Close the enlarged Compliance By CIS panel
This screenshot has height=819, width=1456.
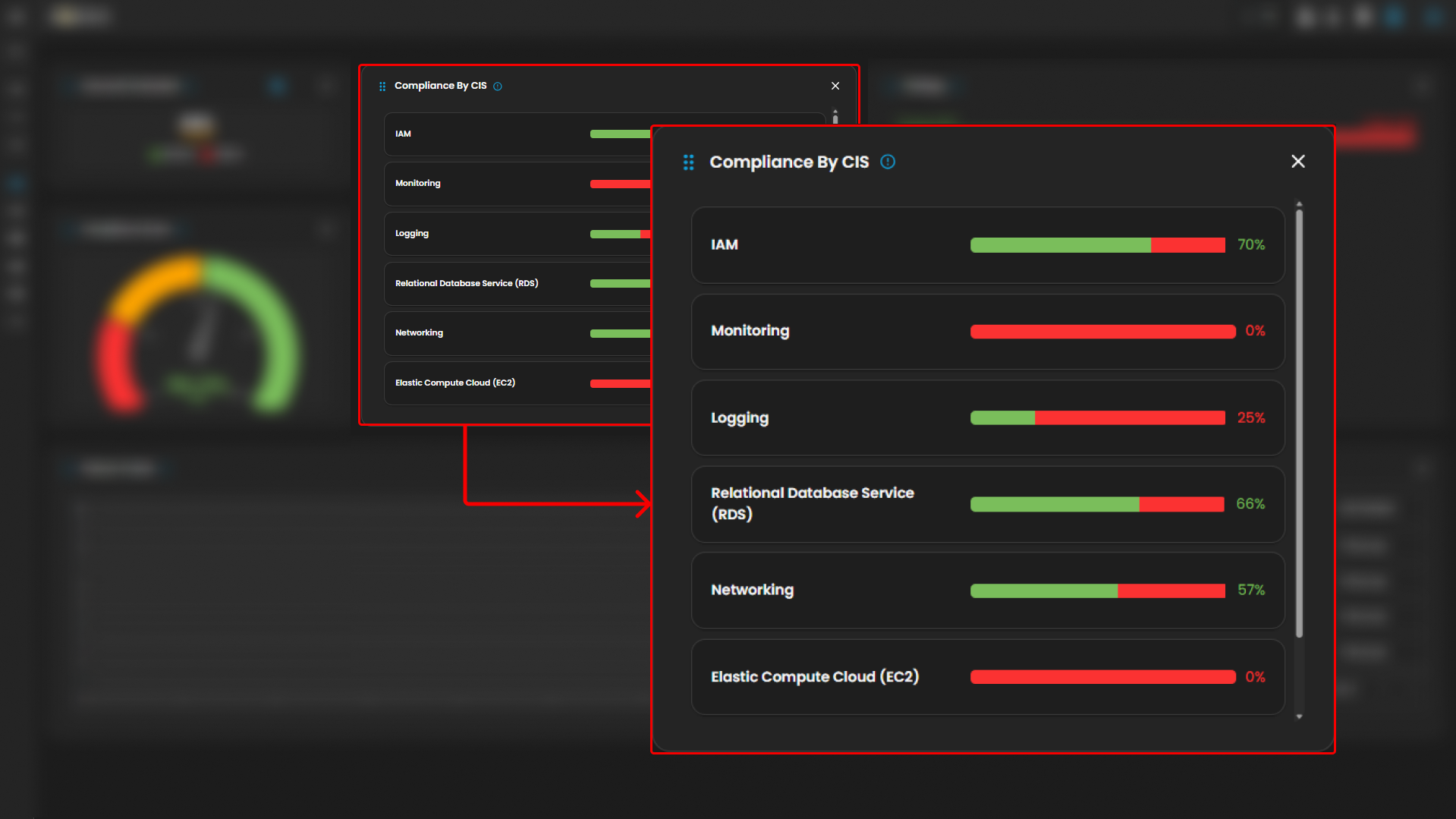click(1297, 162)
